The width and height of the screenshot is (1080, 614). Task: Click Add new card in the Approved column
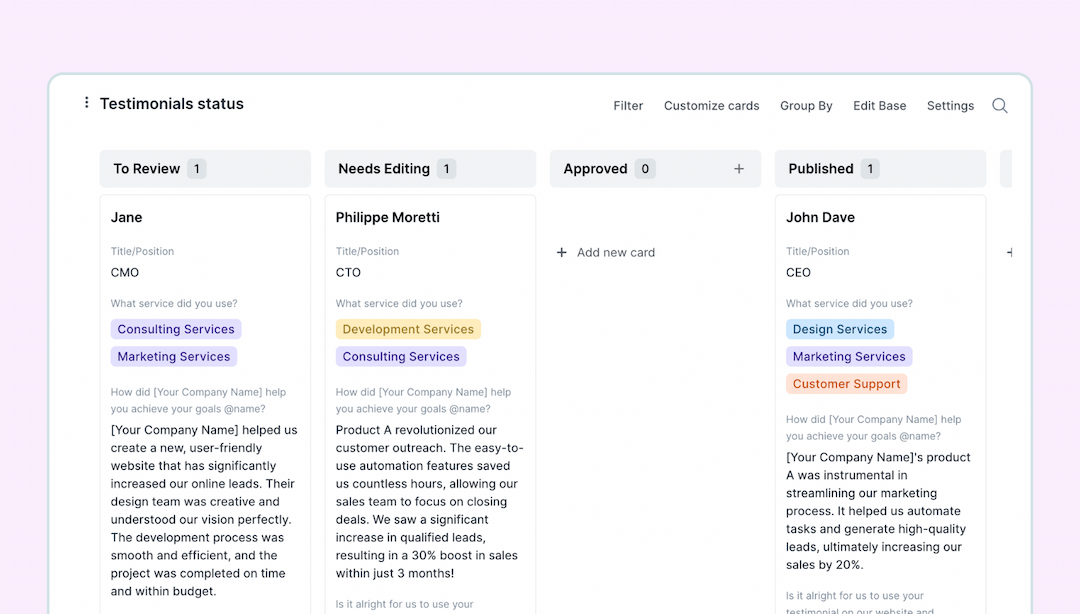615,252
